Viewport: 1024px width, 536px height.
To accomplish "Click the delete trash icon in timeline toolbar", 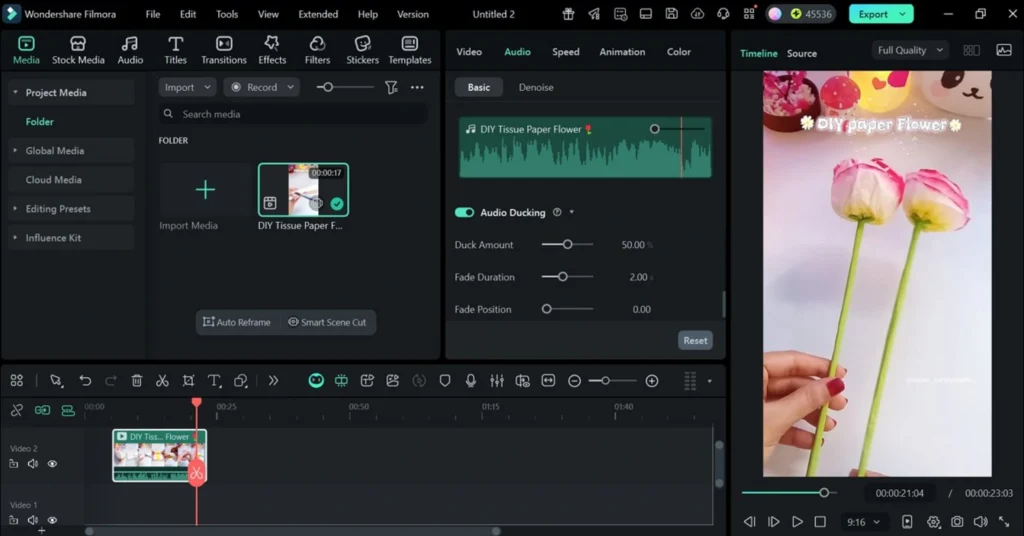I will (x=137, y=381).
